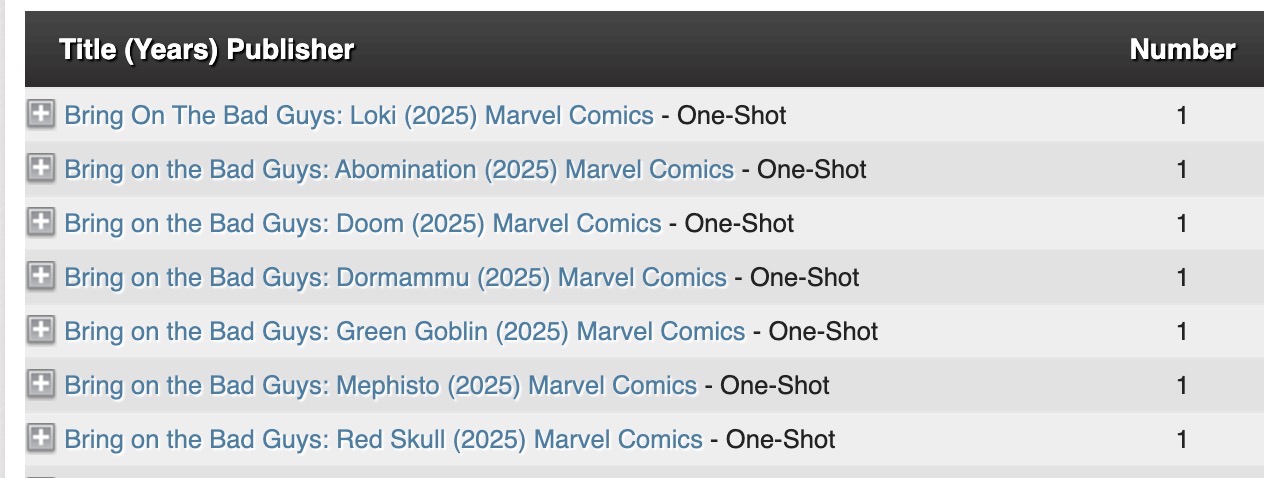
Task: Sort by Title (Years) Publisher header
Action: pos(206,49)
